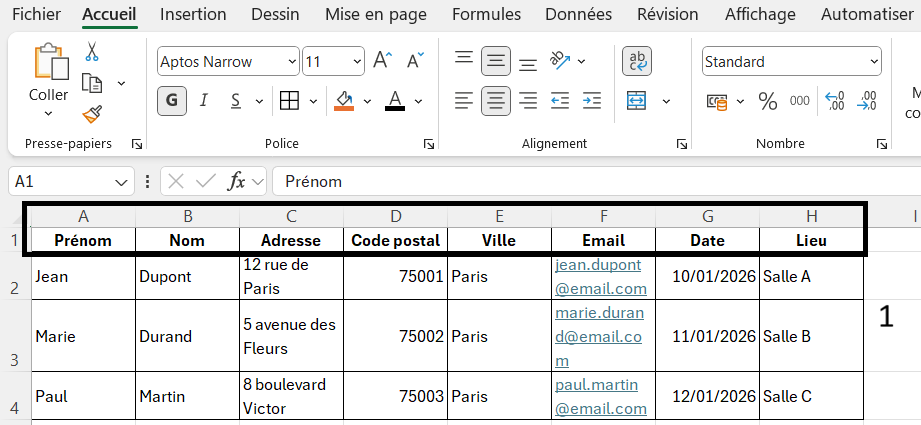Apply thousands separator 000 icon
The height and width of the screenshot is (425, 921).
pyautogui.click(x=799, y=101)
